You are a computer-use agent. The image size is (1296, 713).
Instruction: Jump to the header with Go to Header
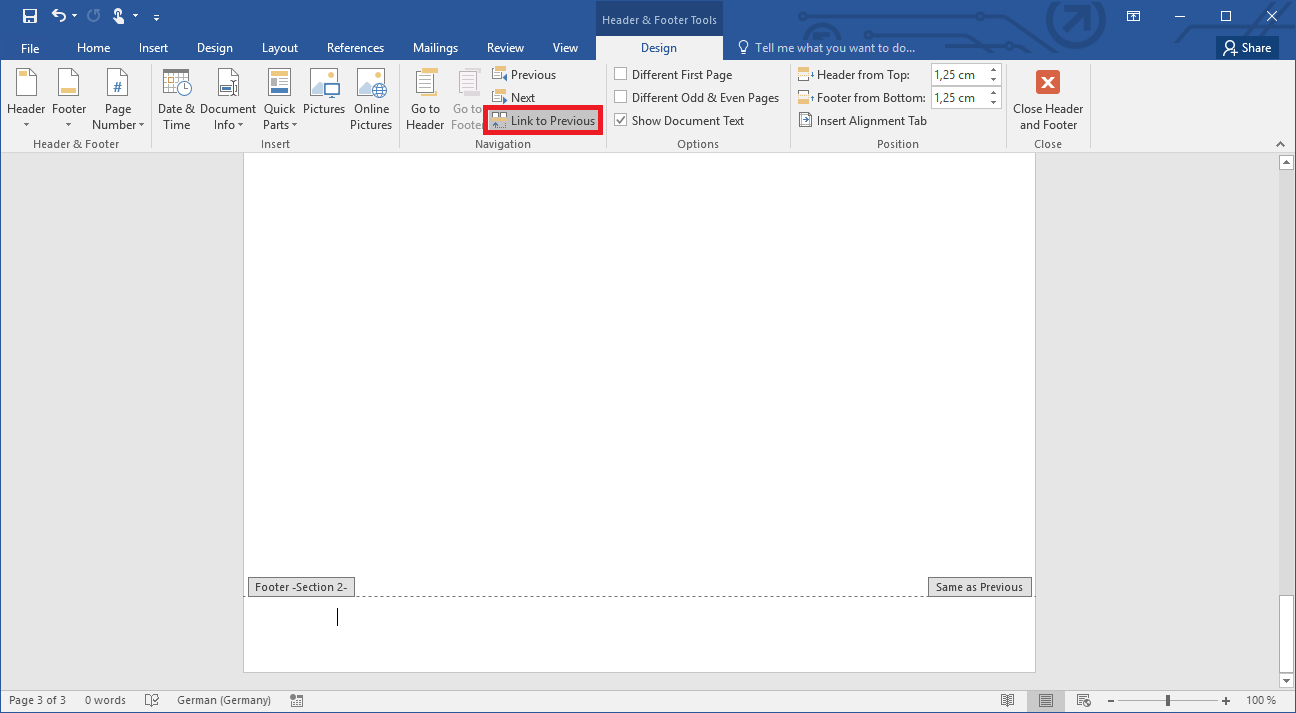click(424, 99)
